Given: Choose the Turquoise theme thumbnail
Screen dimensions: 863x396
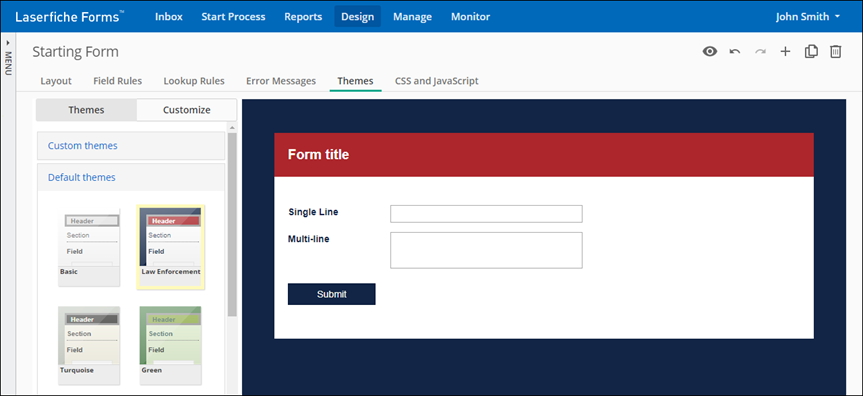Looking at the screenshot, I should (x=89, y=345).
